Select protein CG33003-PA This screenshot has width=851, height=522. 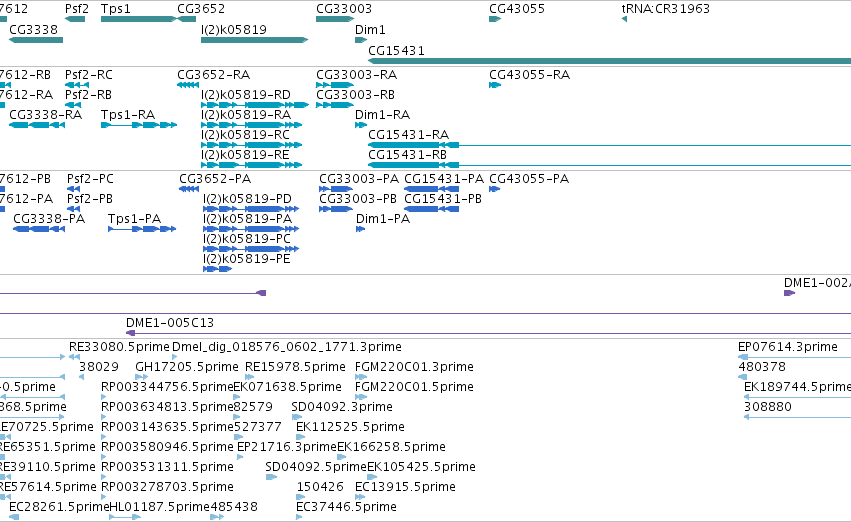coord(359,179)
